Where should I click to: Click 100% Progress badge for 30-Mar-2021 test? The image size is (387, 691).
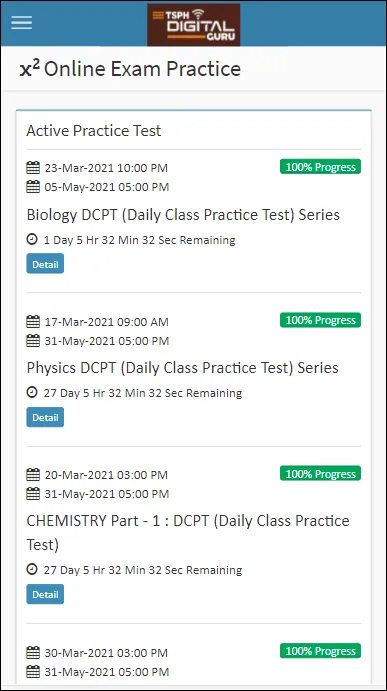click(x=320, y=651)
